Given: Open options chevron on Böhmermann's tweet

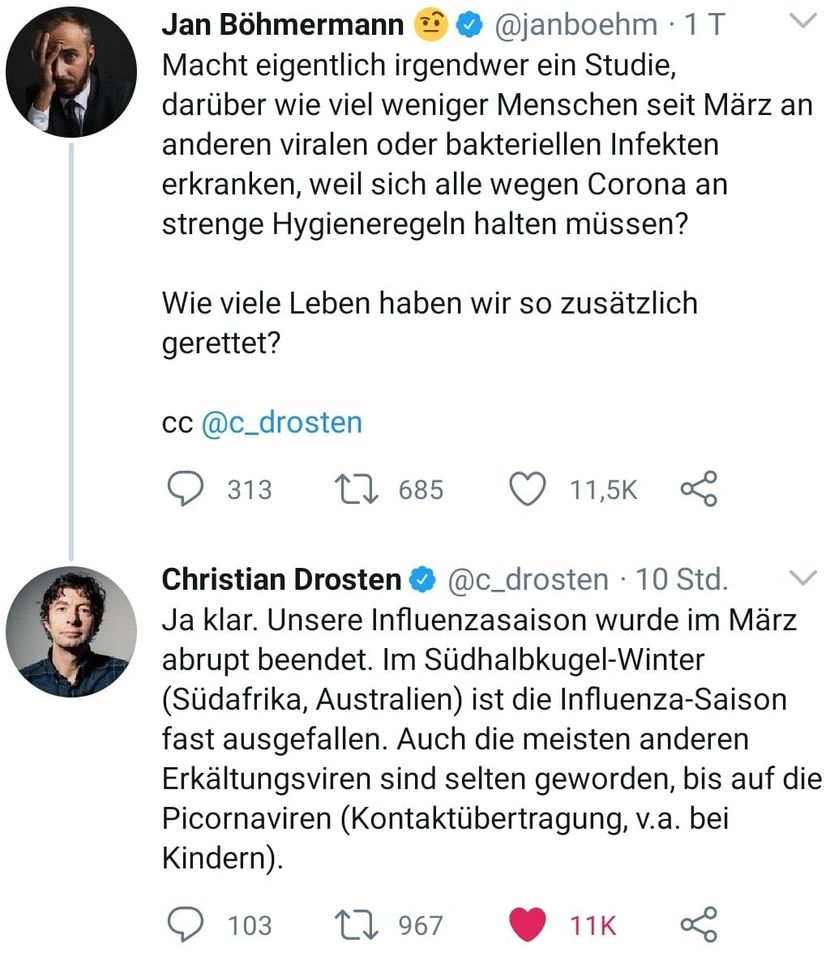Looking at the screenshot, I should coord(802,23).
